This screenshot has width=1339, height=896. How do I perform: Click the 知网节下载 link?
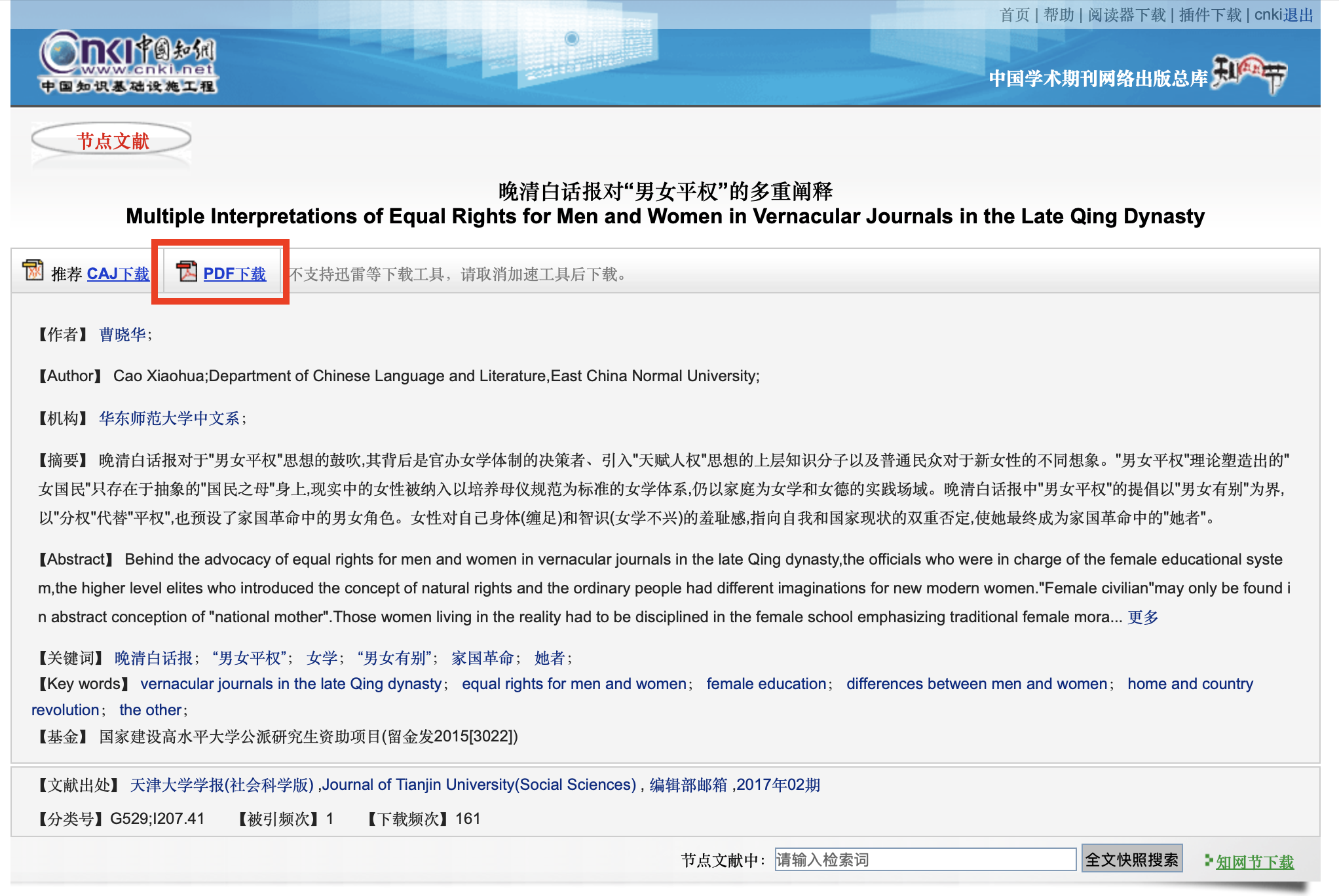point(1255,862)
